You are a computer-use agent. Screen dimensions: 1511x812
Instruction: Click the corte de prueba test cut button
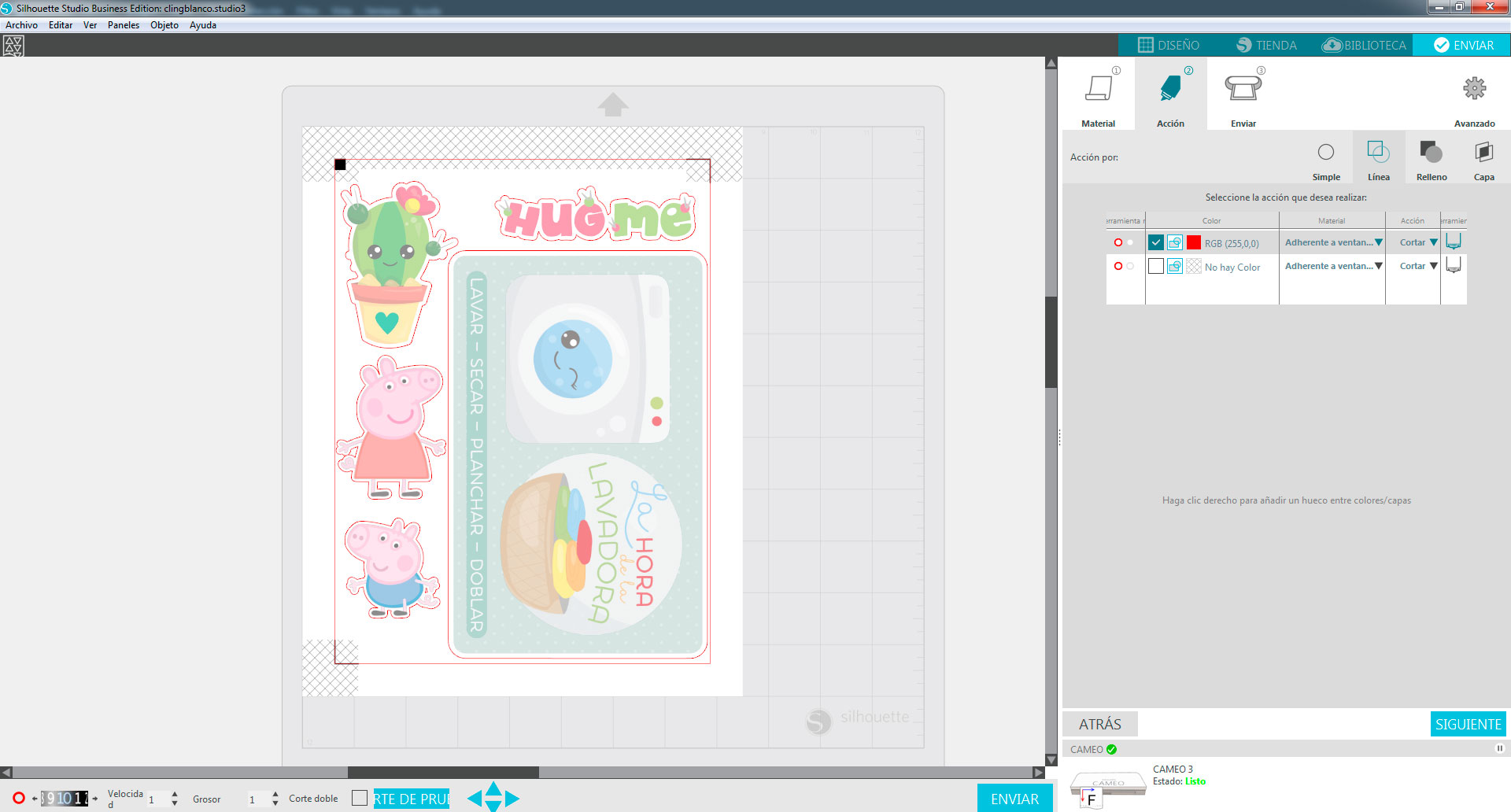(x=412, y=799)
